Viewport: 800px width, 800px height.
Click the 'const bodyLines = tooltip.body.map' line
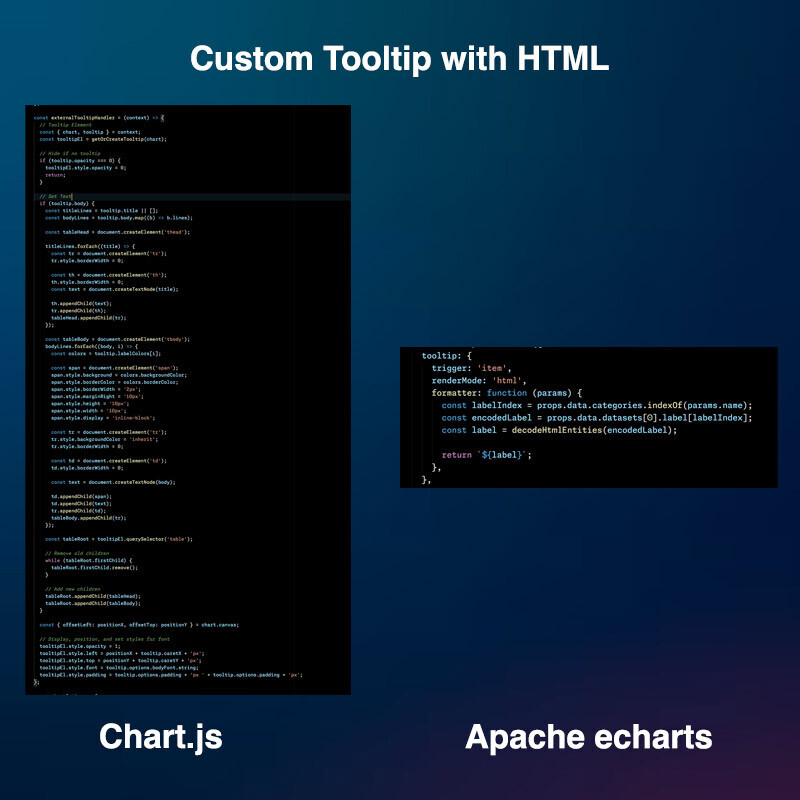click(x=118, y=218)
